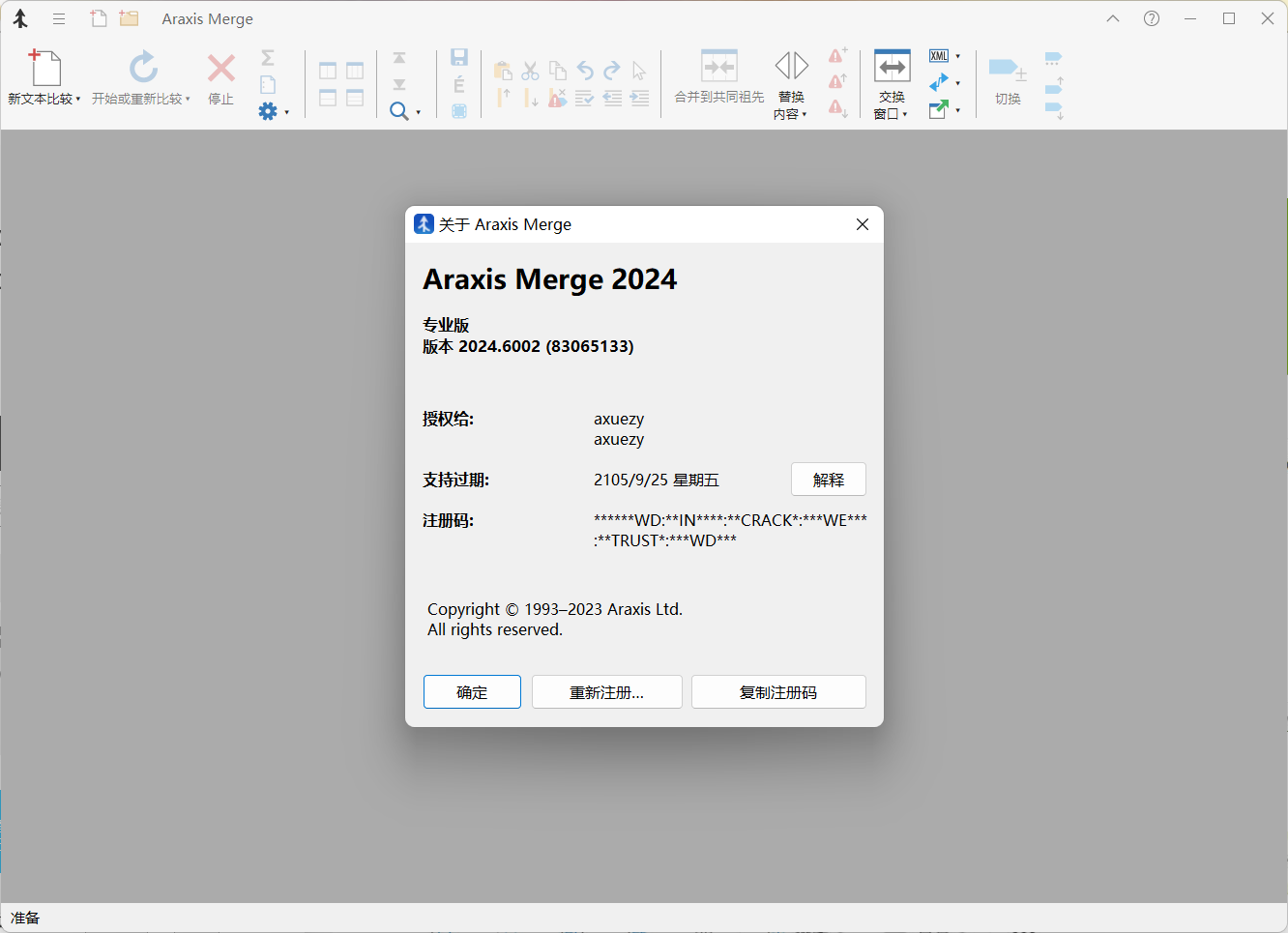Viewport: 1288px width, 933px height.
Task: Click the warning triangle with plus icon
Action: [x=838, y=56]
